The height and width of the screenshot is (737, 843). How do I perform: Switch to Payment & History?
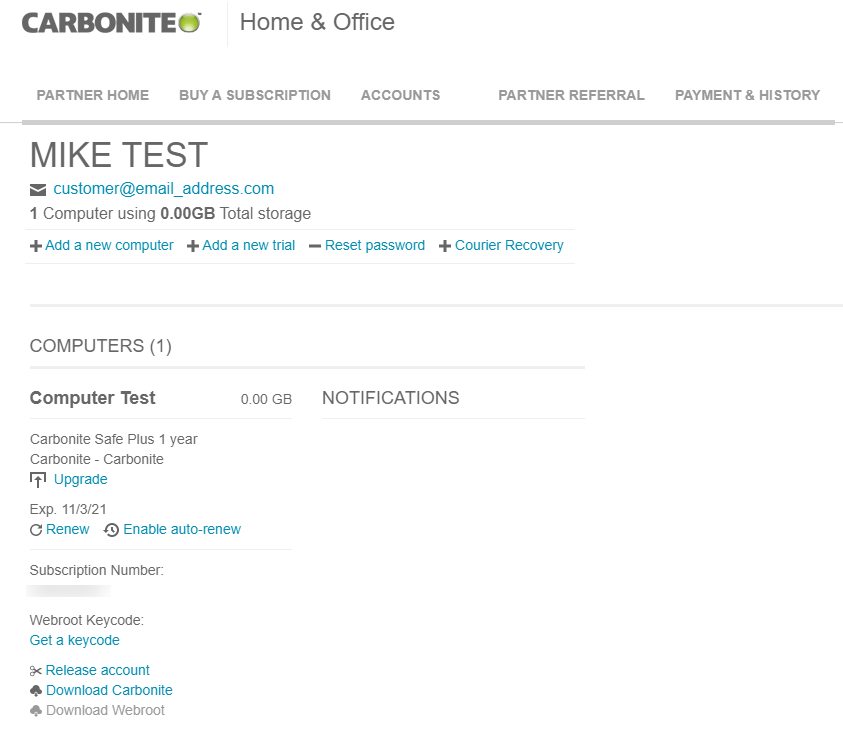click(x=747, y=95)
